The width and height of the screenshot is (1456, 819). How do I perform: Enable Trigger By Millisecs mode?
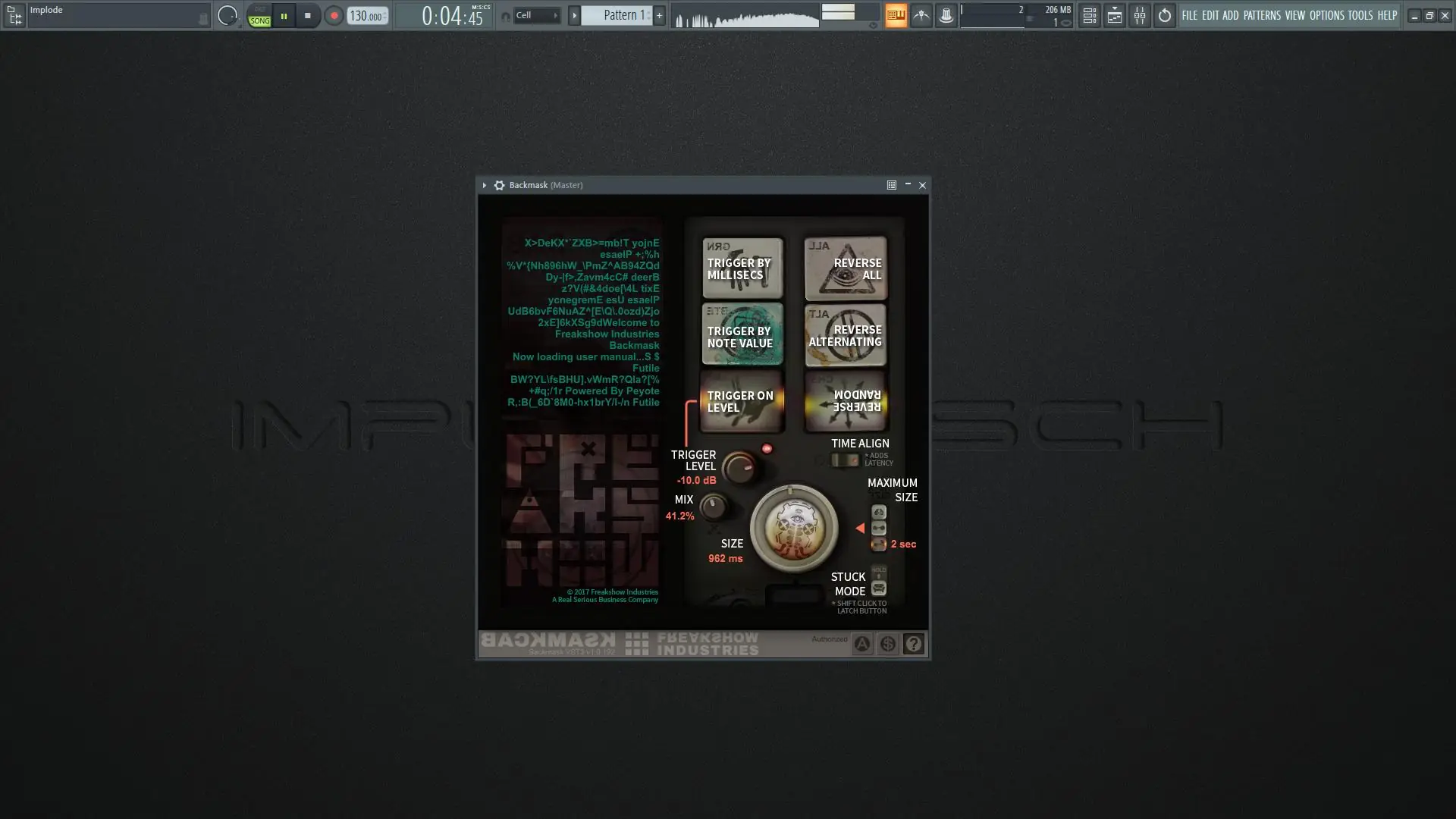coord(742,268)
